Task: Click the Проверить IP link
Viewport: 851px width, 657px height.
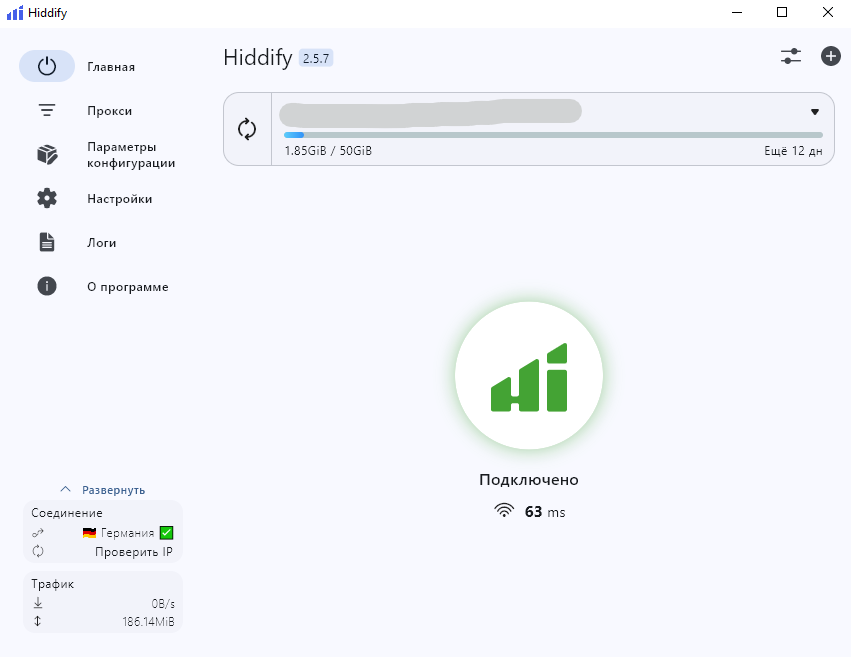Action: (x=133, y=551)
